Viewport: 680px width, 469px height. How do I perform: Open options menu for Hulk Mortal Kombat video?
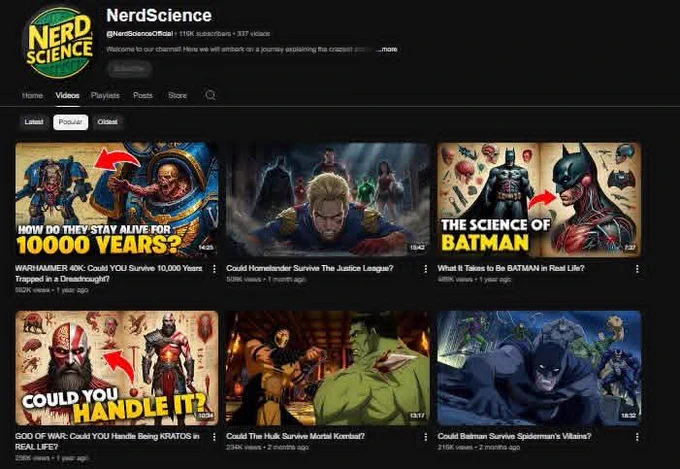pos(425,437)
